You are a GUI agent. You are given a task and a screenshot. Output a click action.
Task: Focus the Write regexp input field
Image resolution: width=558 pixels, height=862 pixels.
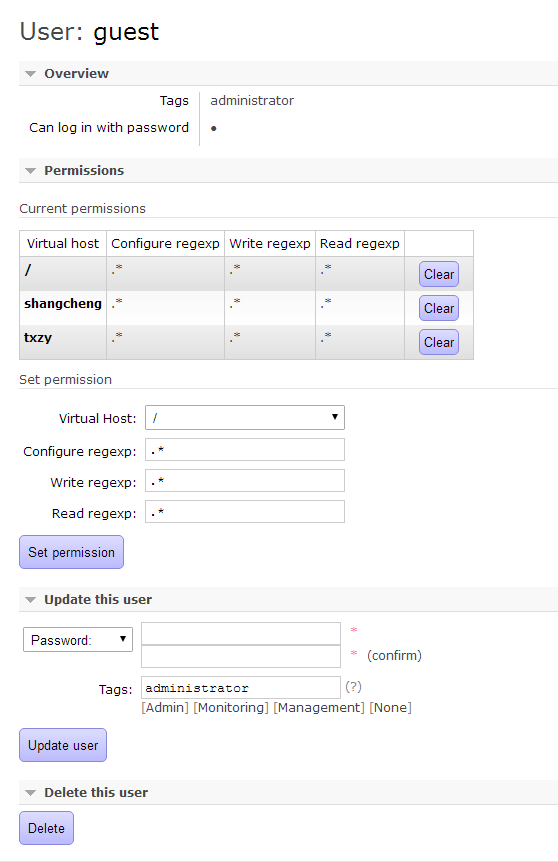point(245,480)
